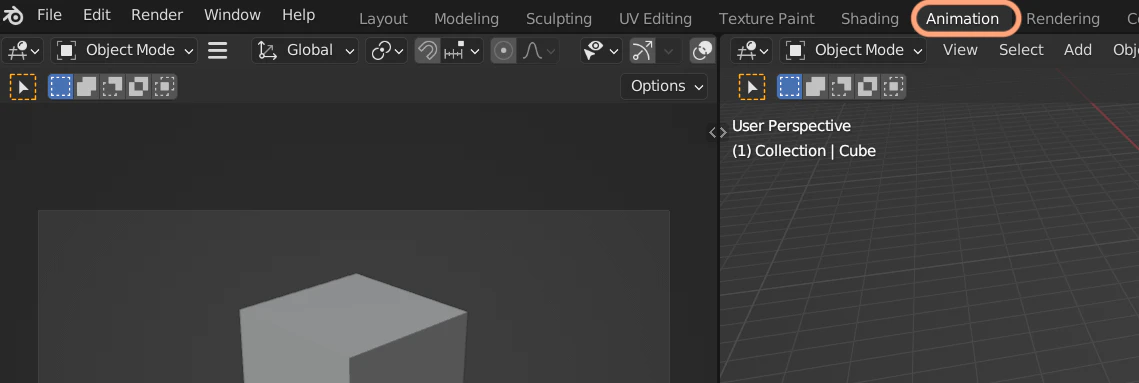Set left viewport selection mode to Invert
The image size is (1139, 383).
coord(138,87)
